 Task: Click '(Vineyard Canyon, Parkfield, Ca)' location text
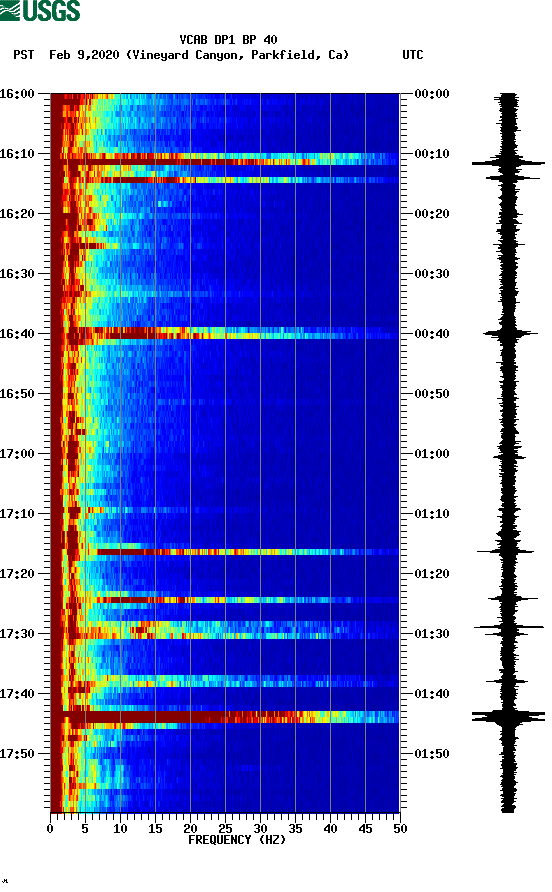[x=237, y=55]
